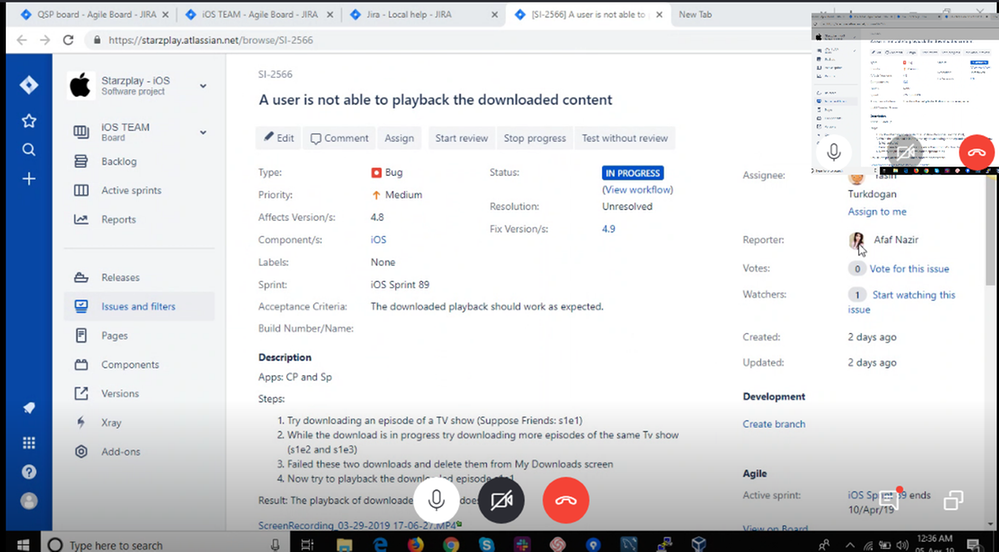
Task: Click the Edit issue button
Action: coord(278,138)
